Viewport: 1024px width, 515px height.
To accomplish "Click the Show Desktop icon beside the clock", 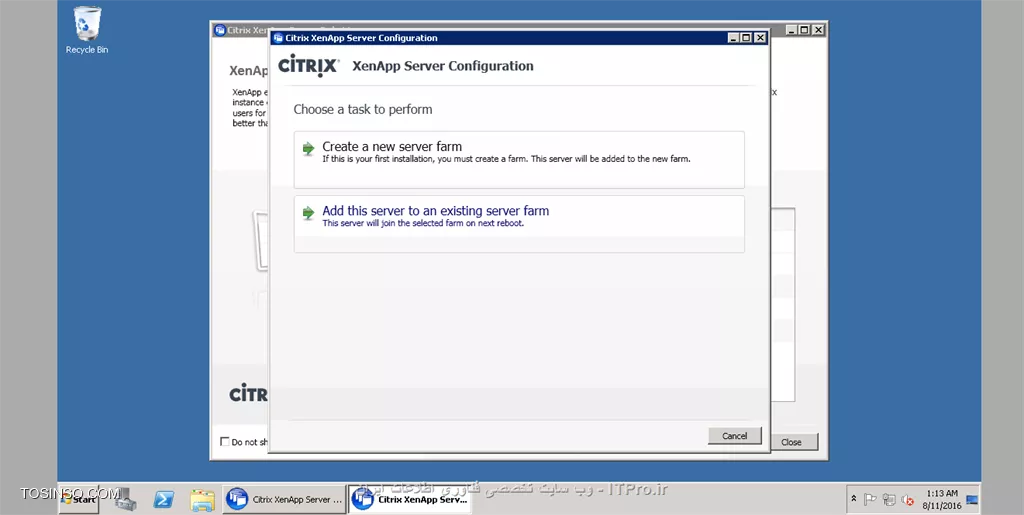I will [x=972, y=500].
